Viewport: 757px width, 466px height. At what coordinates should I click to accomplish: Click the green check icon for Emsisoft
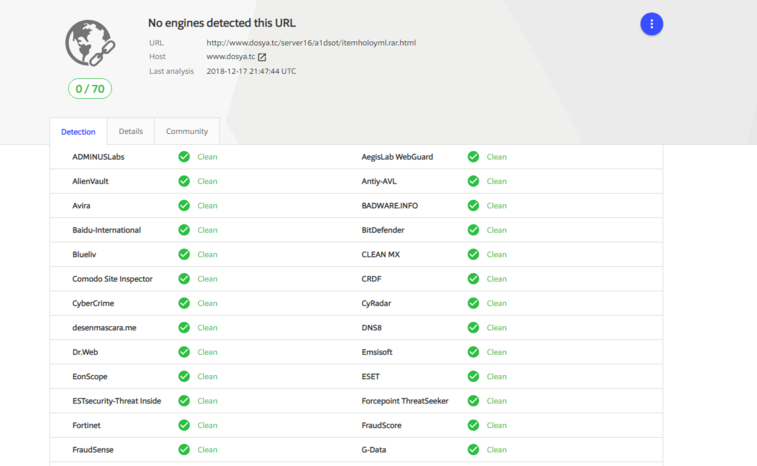click(473, 352)
